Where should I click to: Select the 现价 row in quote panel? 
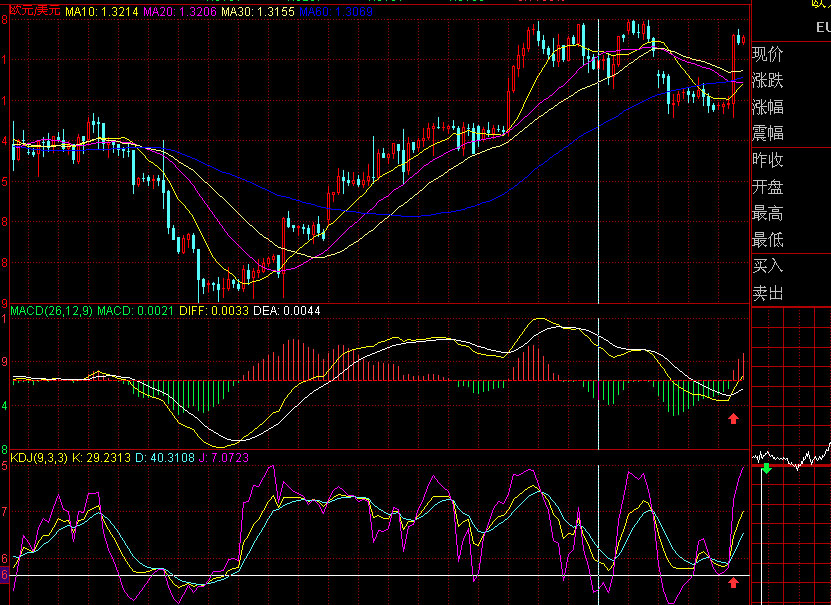tap(791, 54)
